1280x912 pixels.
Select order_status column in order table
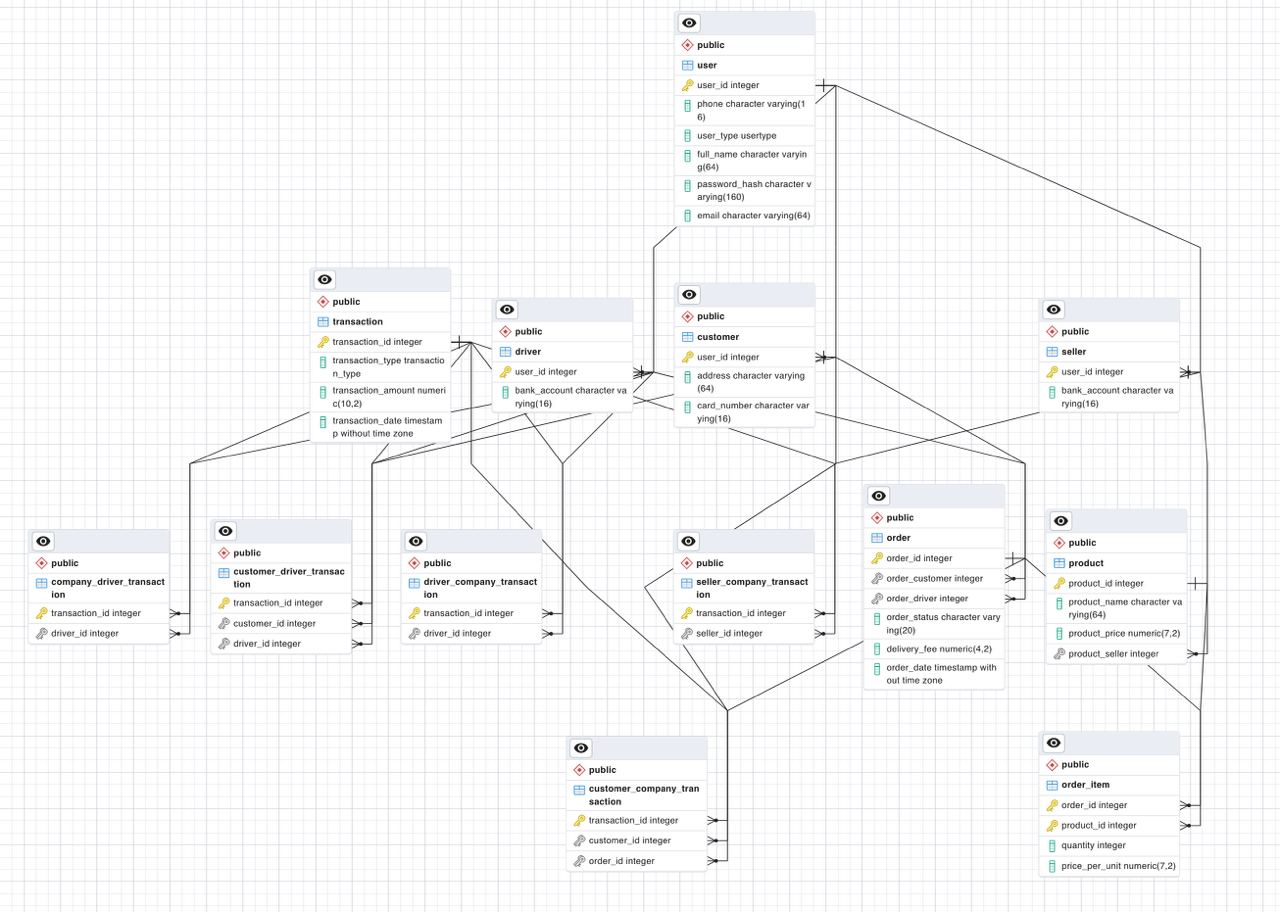[x=934, y=624]
